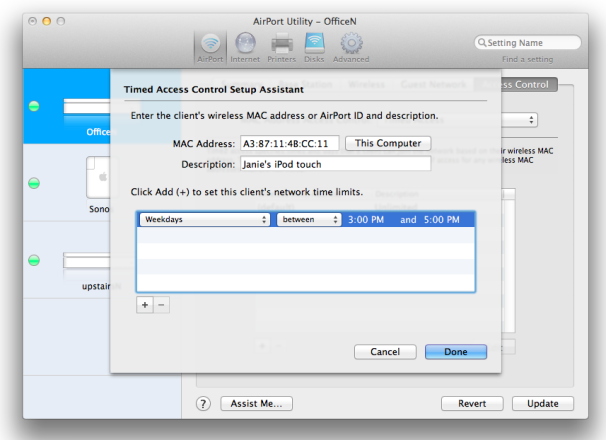This screenshot has height=440, width=606.
Task: Cancel the setup assistant
Action: 385,352
